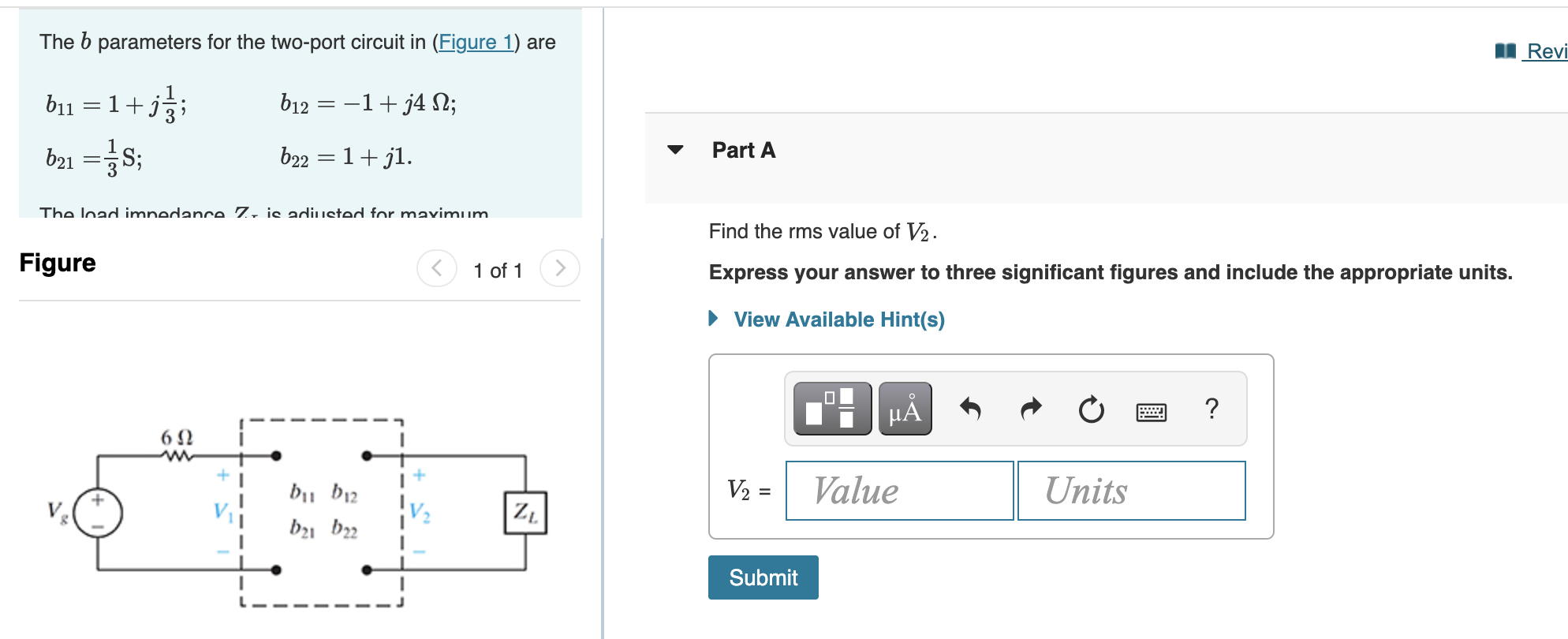Click the redo icon in answer toolbar
Screen dimensions: 1568x639
click(x=1030, y=409)
